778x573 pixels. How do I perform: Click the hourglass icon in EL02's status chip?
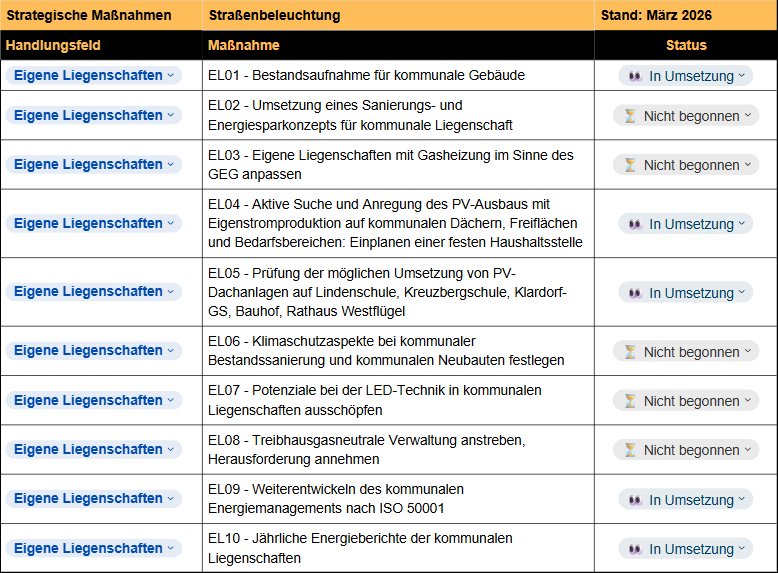coord(629,116)
